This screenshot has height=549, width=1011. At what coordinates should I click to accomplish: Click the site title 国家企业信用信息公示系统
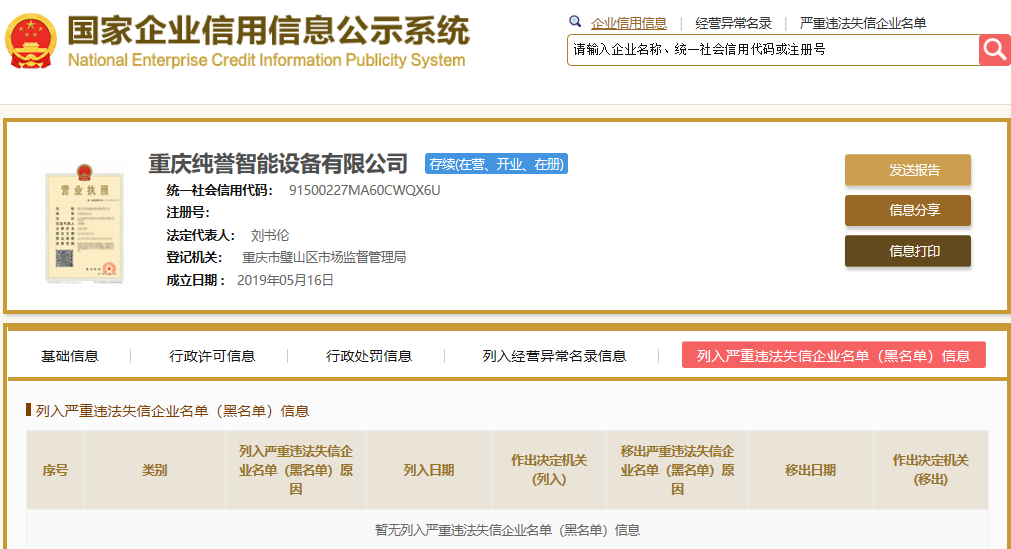click(269, 30)
